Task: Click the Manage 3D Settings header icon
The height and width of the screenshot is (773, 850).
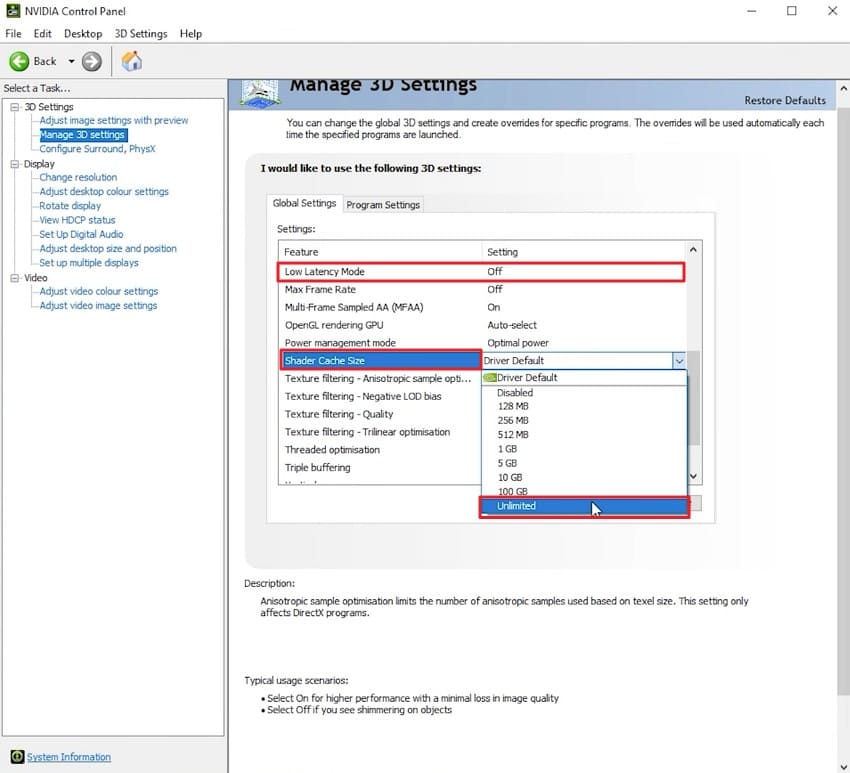Action: 261,93
